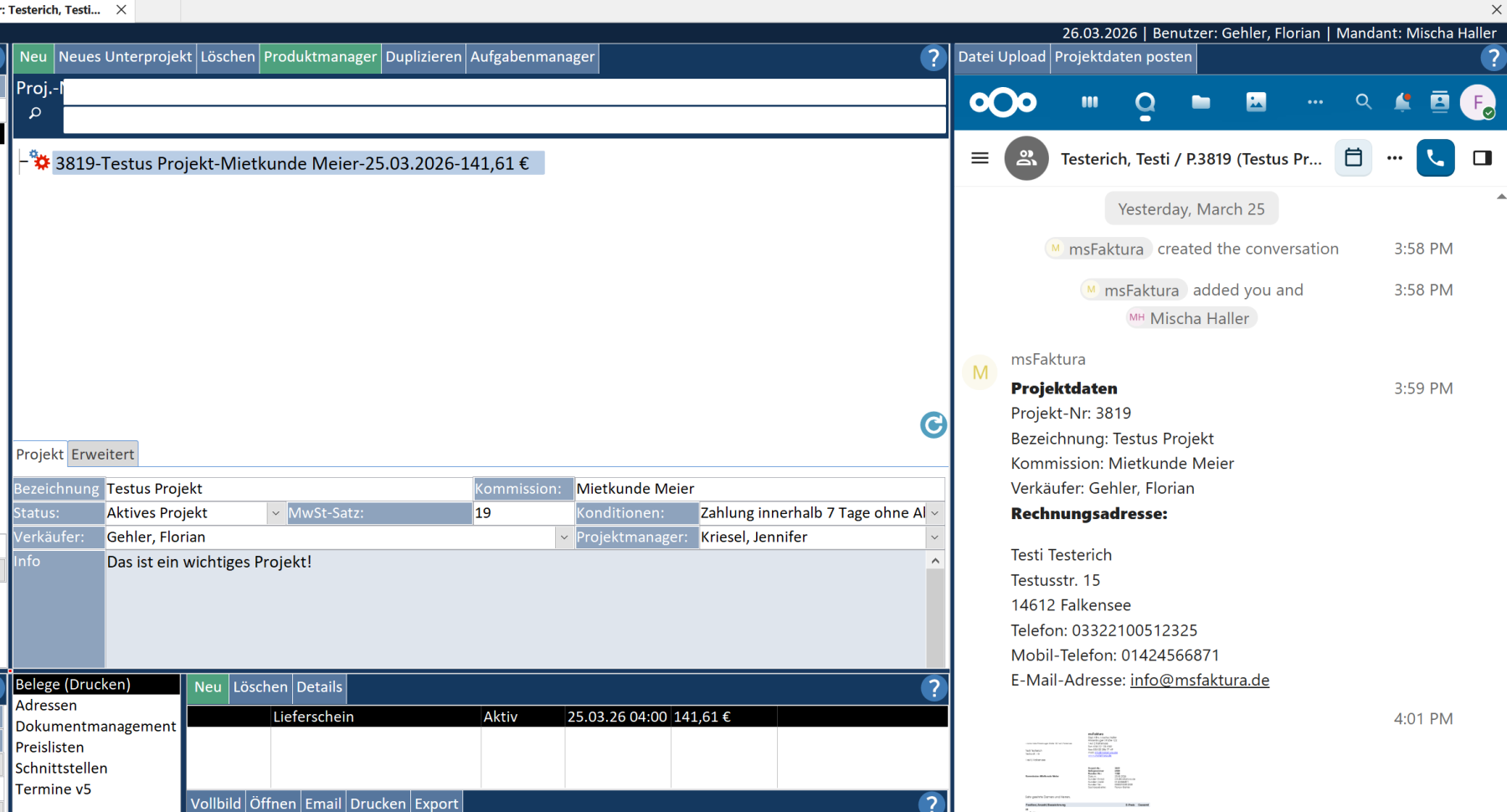Select Dokumentmanagement in the left list
Image resolution: width=1507 pixels, height=812 pixels.
click(x=95, y=727)
